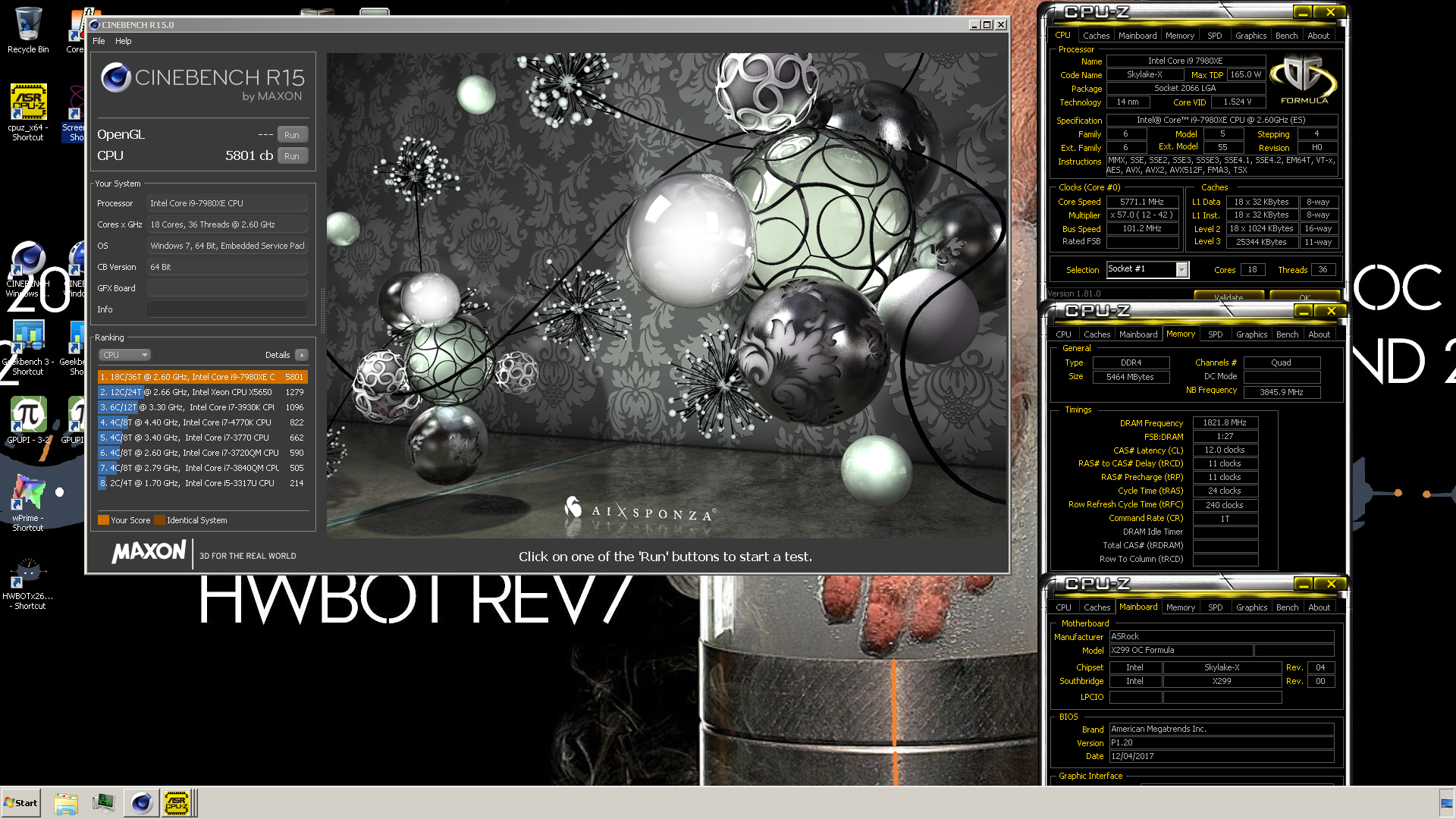
Task: Click the NB Frequency value 3845.9 MHz
Action: coord(1281,392)
